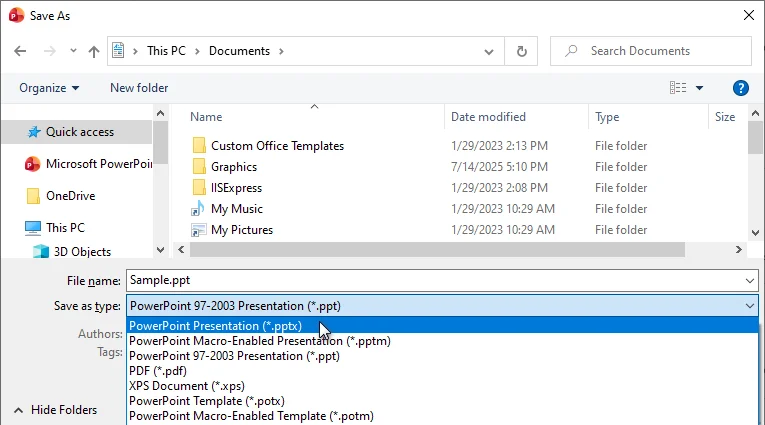This screenshot has height=425, width=765.
Task: Select This PC in the address breadcrumb
Action: pos(166,51)
